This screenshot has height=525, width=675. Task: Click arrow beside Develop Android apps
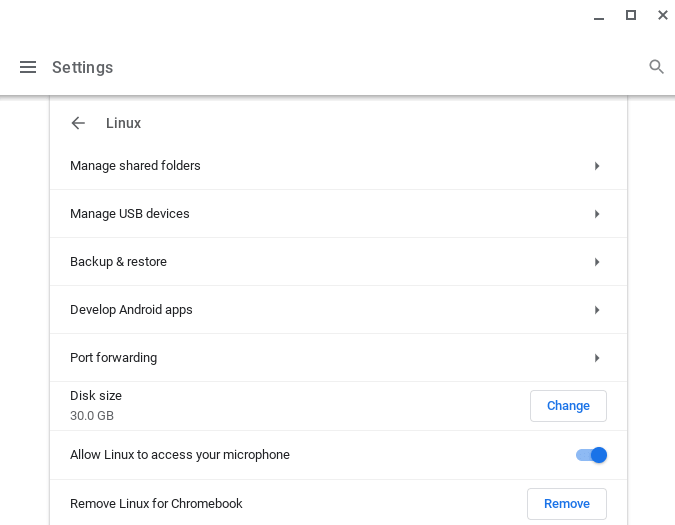click(x=597, y=310)
